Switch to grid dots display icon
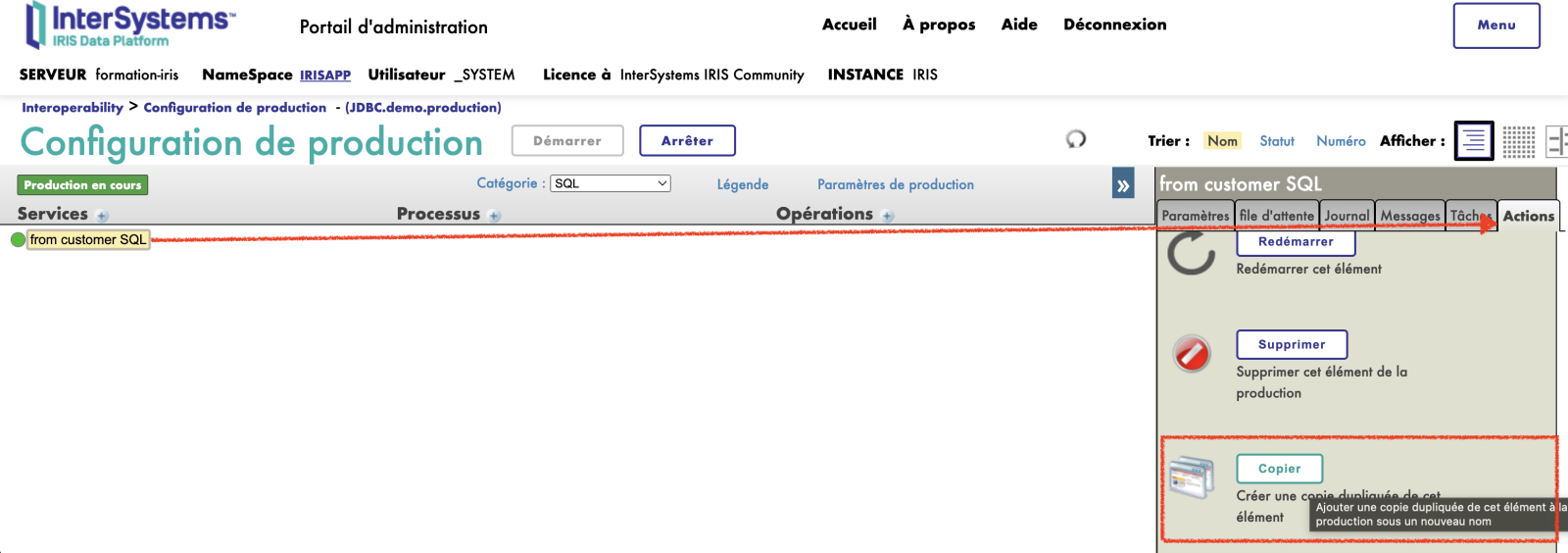The height and width of the screenshot is (553, 1568). pyautogui.click(x=1518, y=141)
